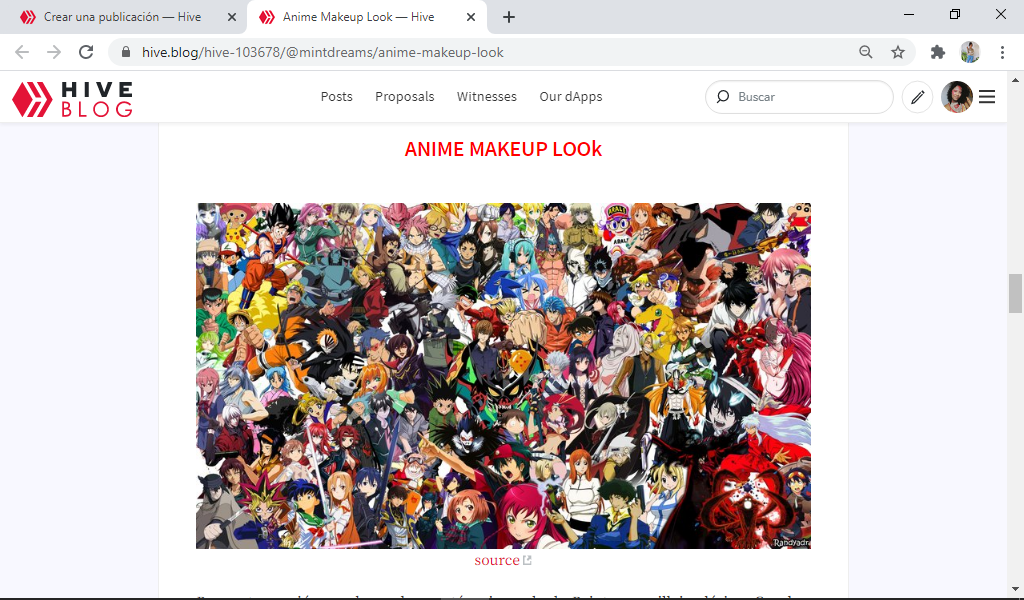
Task: Click the scrollbar up arrow
Action: coord(1015,80)
